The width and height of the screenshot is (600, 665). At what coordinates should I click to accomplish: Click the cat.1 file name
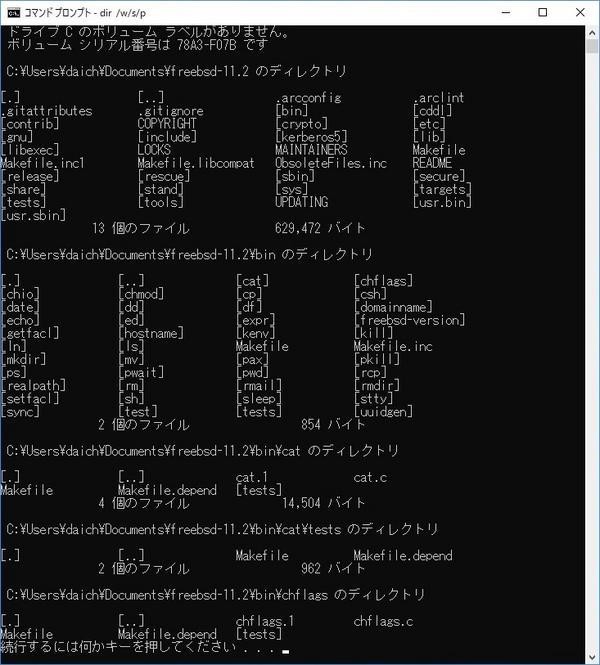click(252, 478)
